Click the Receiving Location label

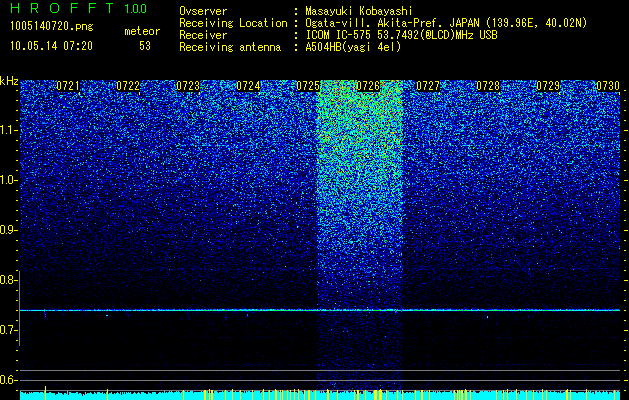click(x=233, y=23)
